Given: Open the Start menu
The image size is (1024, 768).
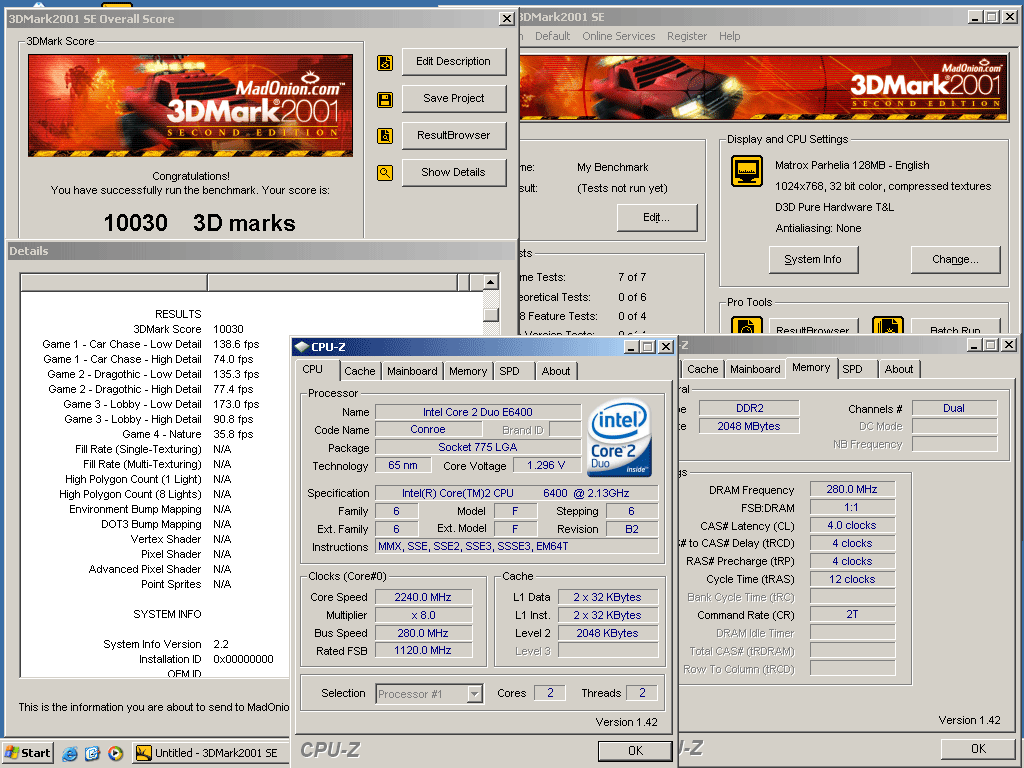Looking at the screenshot, I should pyautogui.click(x=27, y=753).
